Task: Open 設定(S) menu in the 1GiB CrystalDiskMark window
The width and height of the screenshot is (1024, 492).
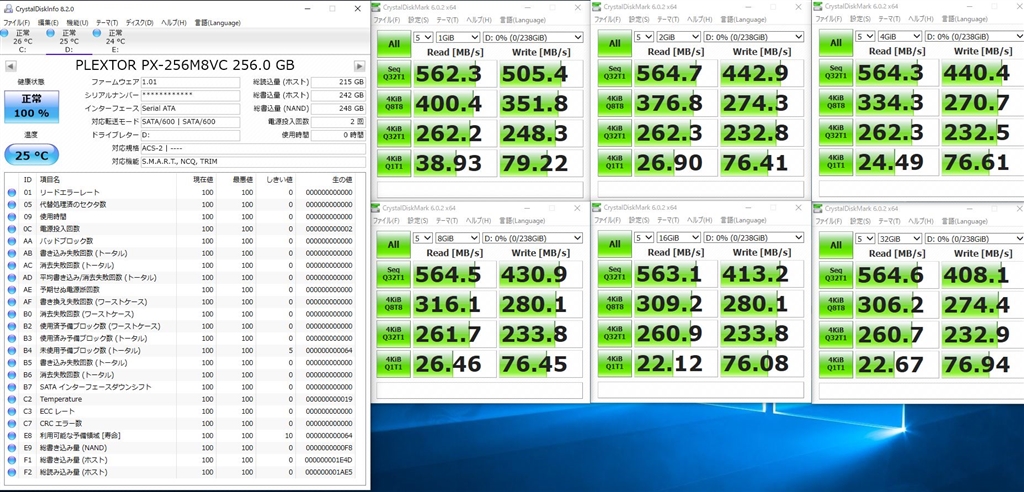Action: (418, 20)
